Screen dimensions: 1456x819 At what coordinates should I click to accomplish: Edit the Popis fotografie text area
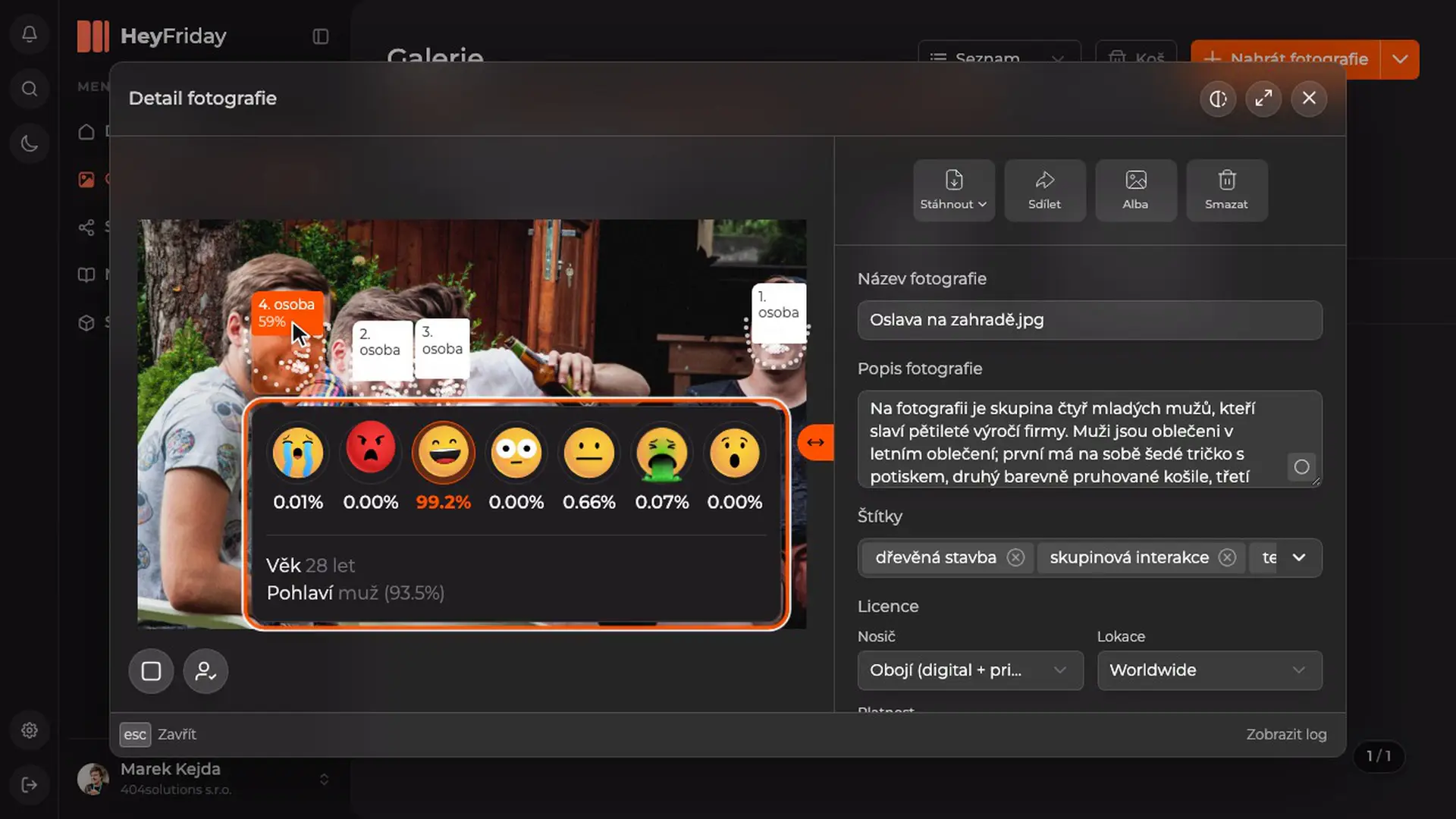1090,439
